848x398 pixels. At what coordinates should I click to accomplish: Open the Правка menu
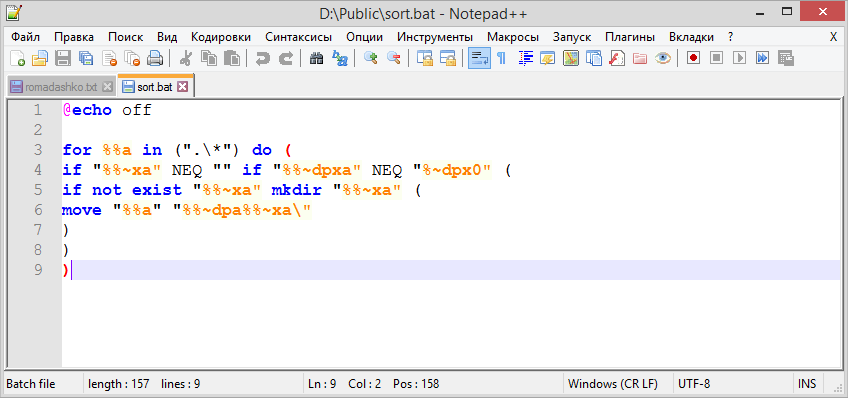pos(74,37)
